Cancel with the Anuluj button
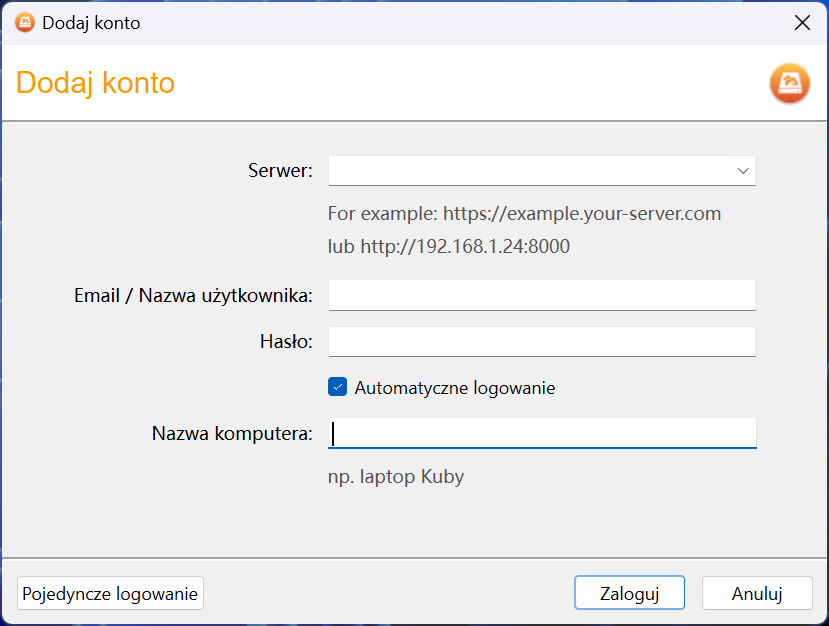Viewport: 829px width, 626px height. pos(756,593)
